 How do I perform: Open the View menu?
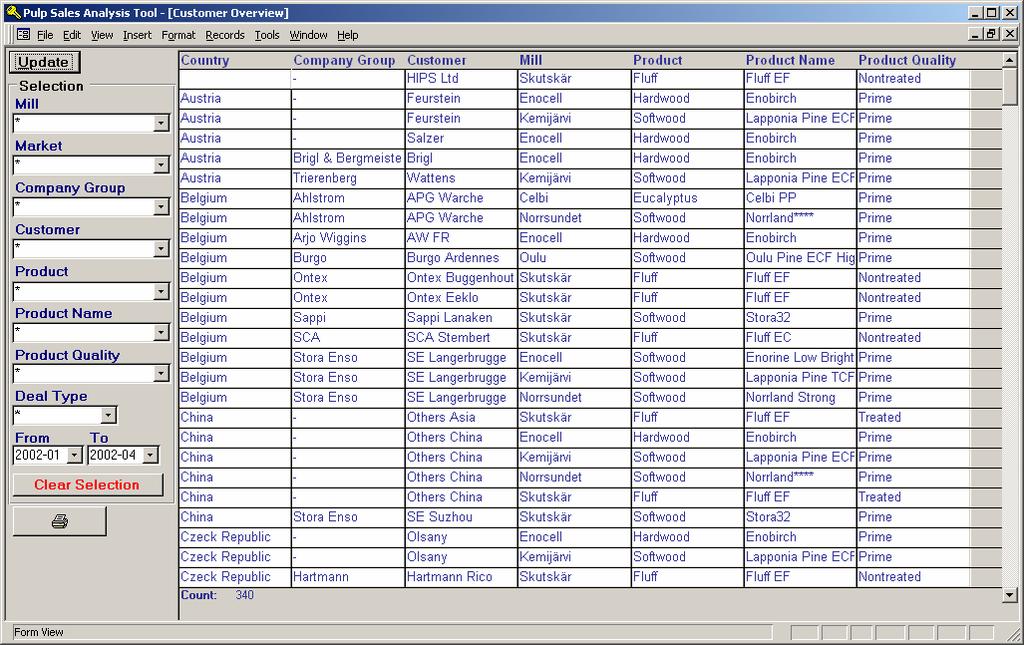coord(102,35)
